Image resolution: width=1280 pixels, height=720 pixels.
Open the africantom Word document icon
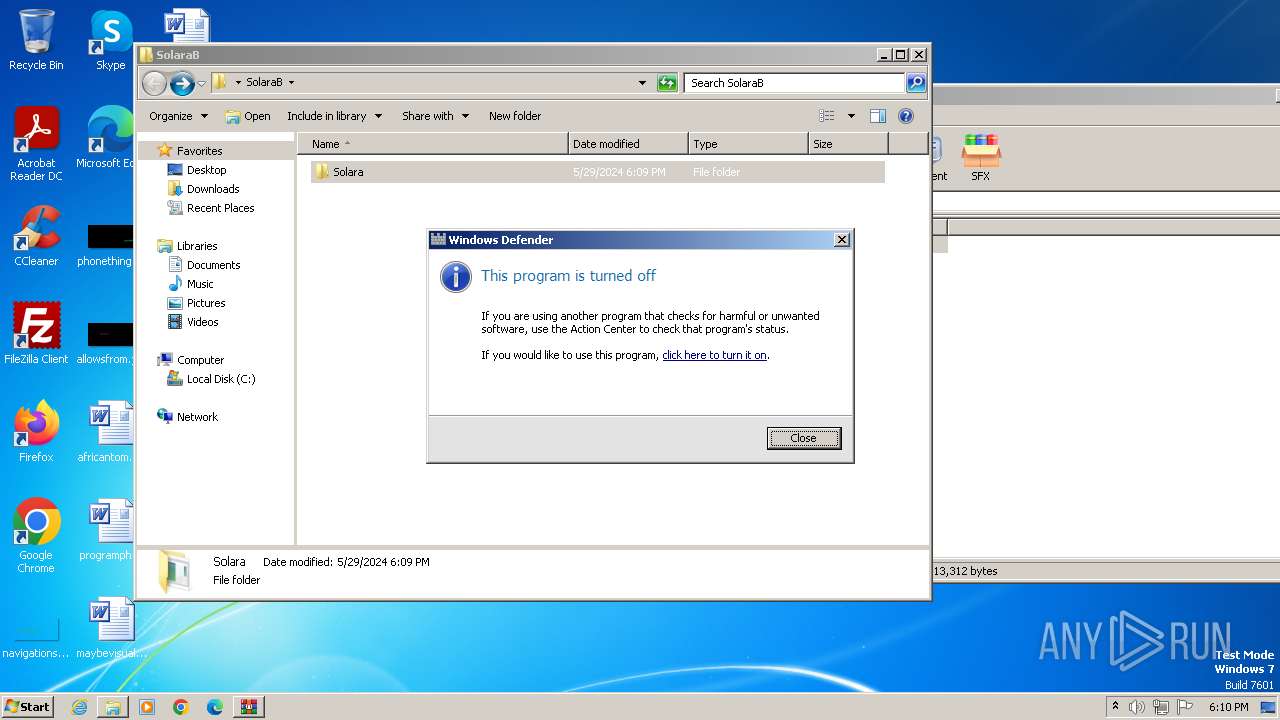coord(107,432)
